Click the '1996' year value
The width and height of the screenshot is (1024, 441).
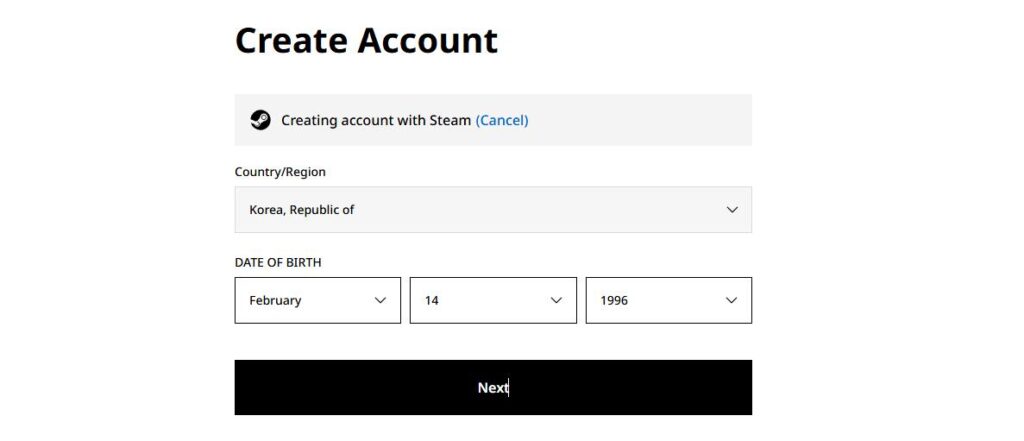click(614, 300)
